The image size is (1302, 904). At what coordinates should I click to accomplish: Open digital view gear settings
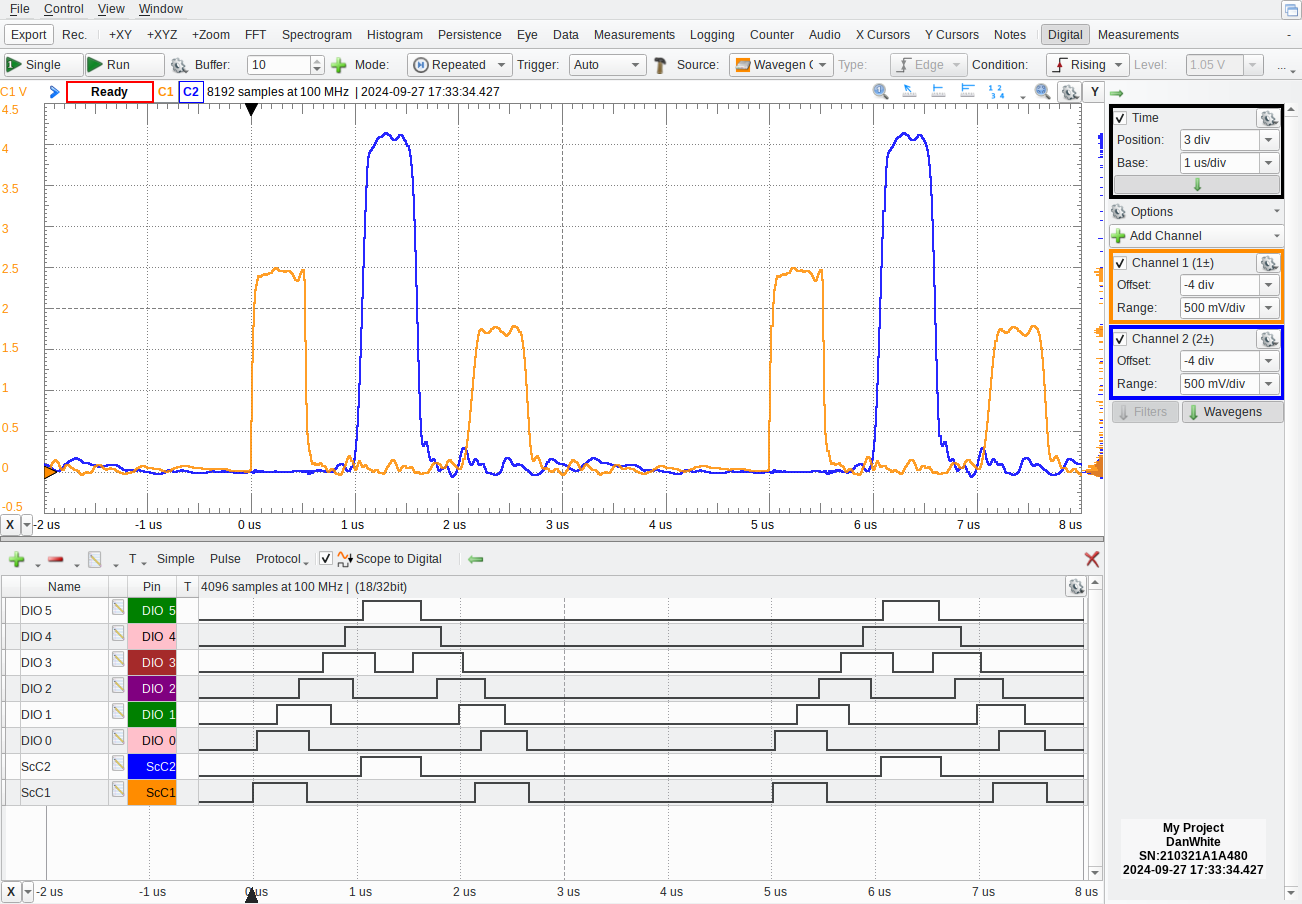tap(1075, 587)
